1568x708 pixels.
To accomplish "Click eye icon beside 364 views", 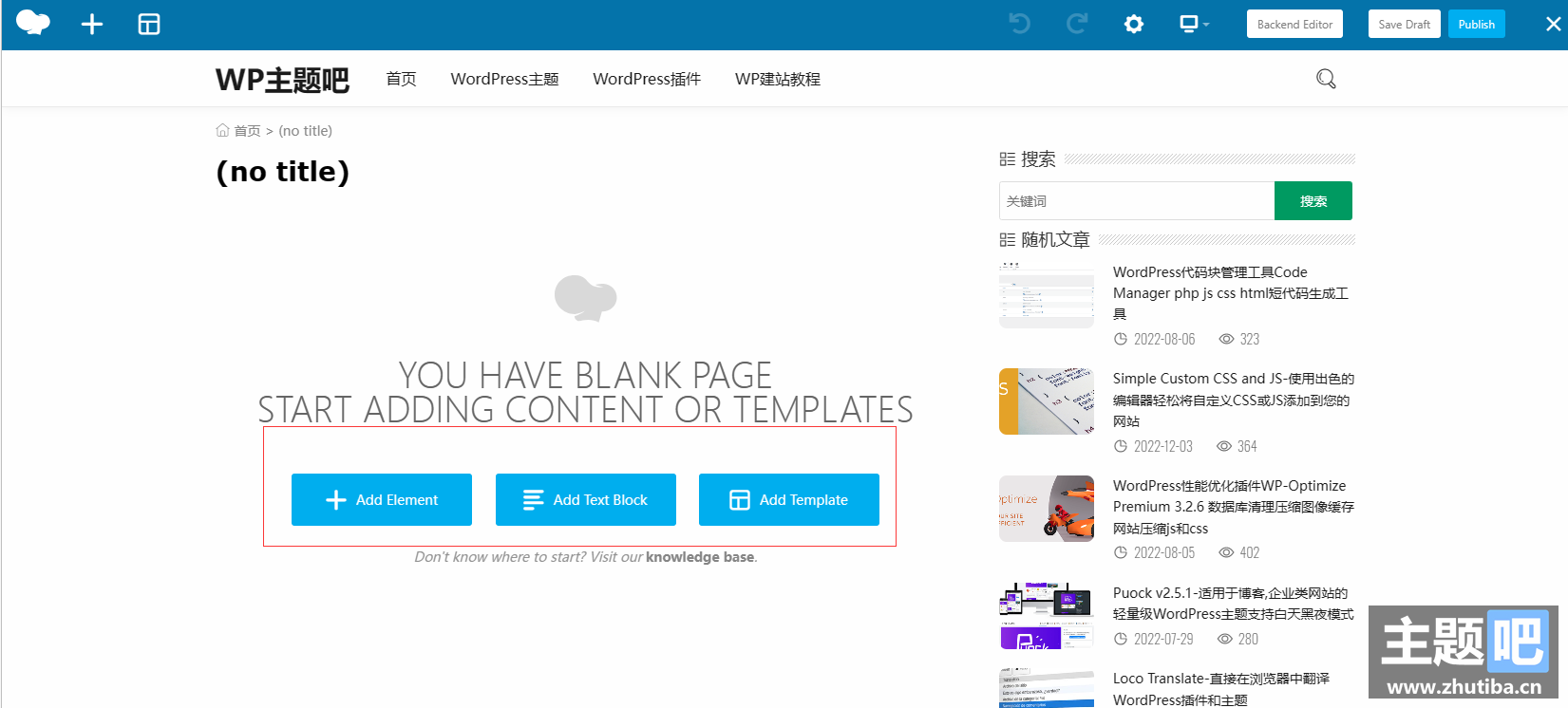I will click(1224, 446).
